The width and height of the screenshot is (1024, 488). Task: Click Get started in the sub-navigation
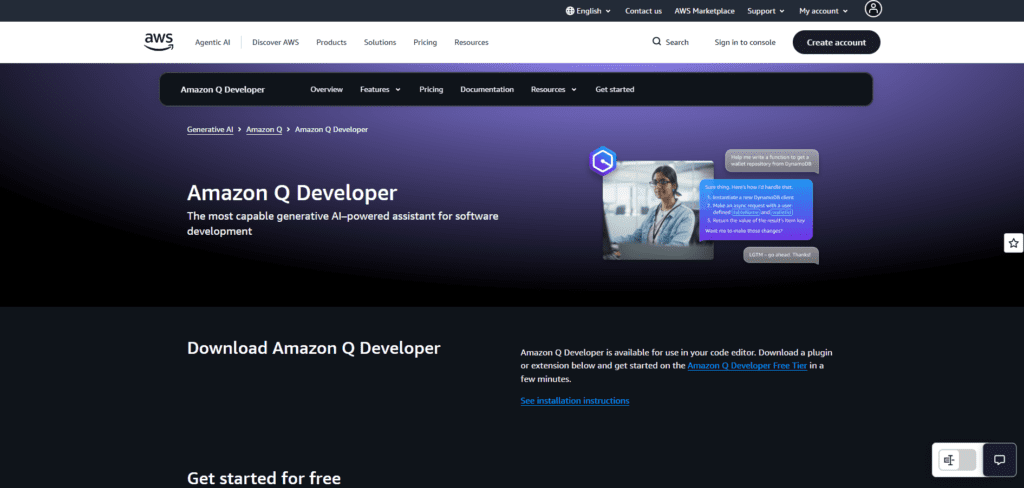(x=615, y=89)
